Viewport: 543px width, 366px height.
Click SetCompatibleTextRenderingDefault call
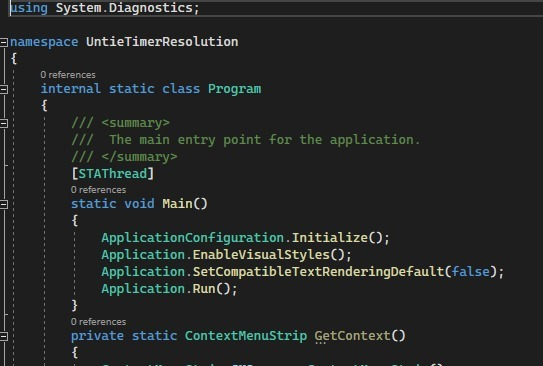click(318, 272)
